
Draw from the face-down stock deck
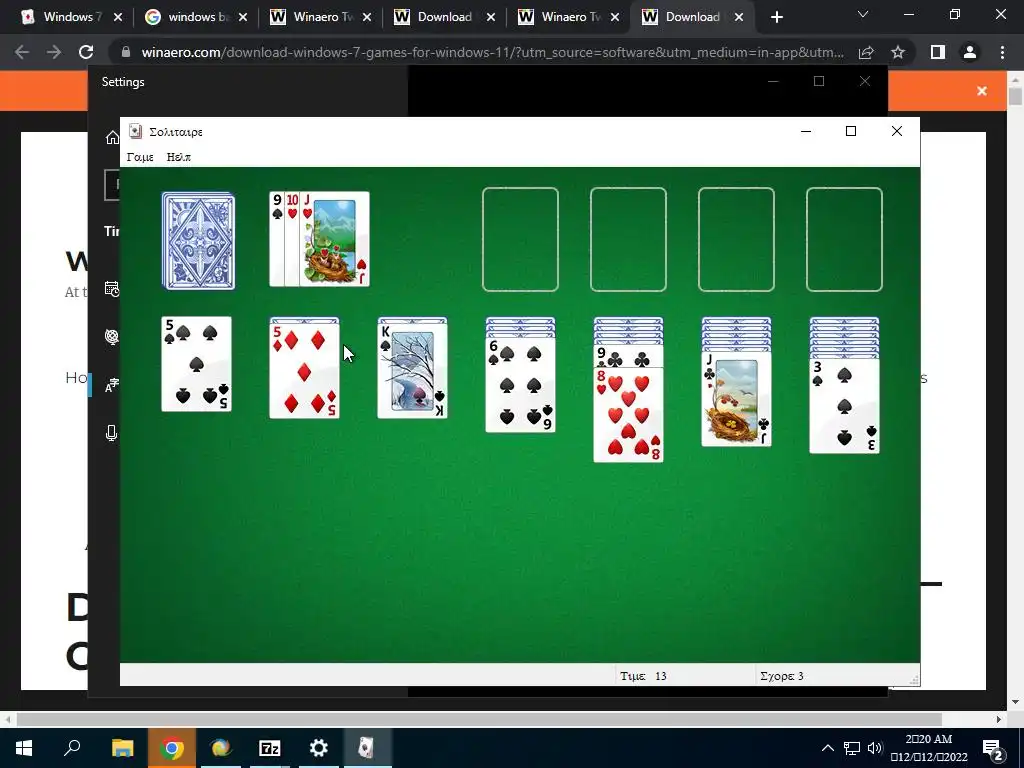pyautogui.click(x=198, y=240)
